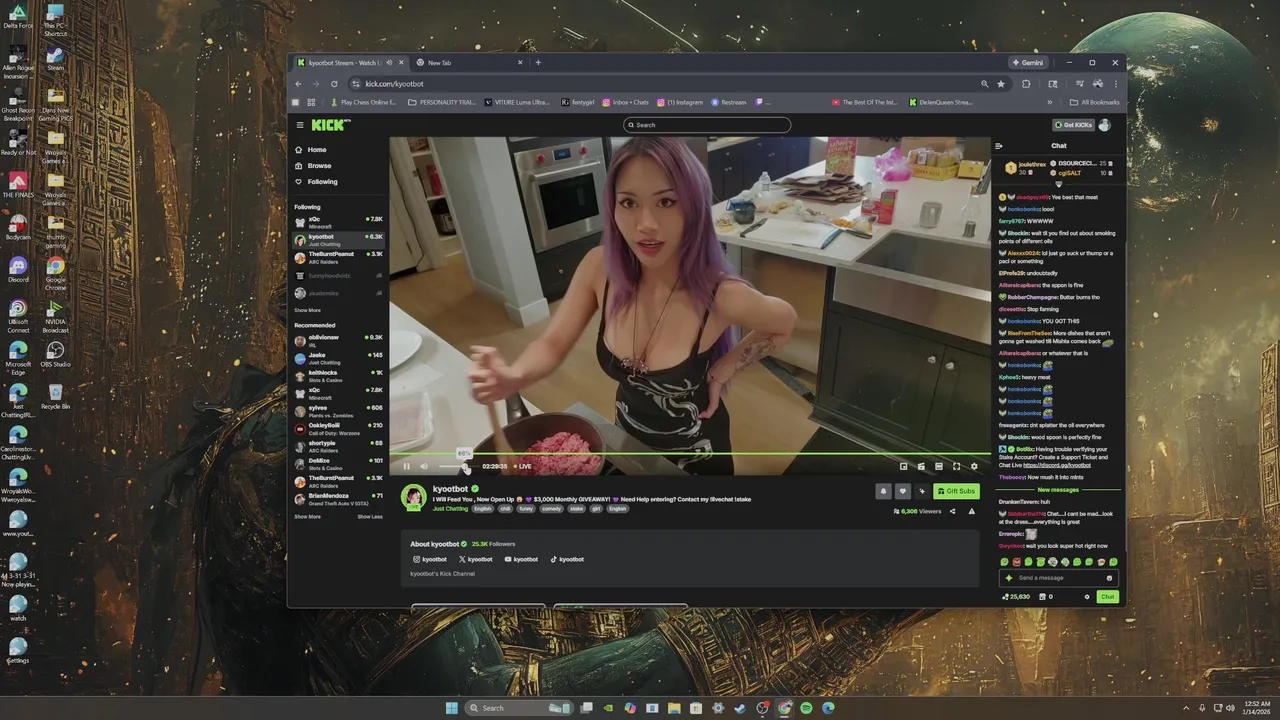The width and height of the screenshot is (1280, 720).
Task: Share the stream via share icon
Action: click(x=952, y=511)
